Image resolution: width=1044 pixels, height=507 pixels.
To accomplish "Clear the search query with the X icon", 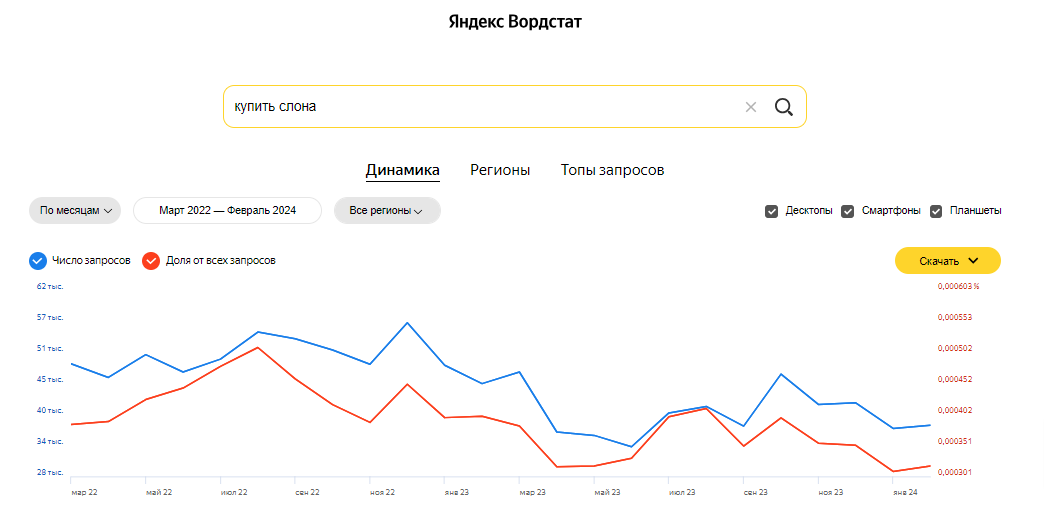I will click(750, 107).
